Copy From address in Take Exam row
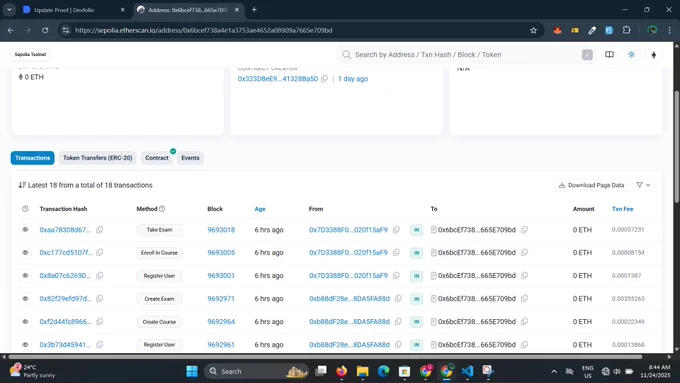The image size is (680, 383). click(x=396, y=229)
